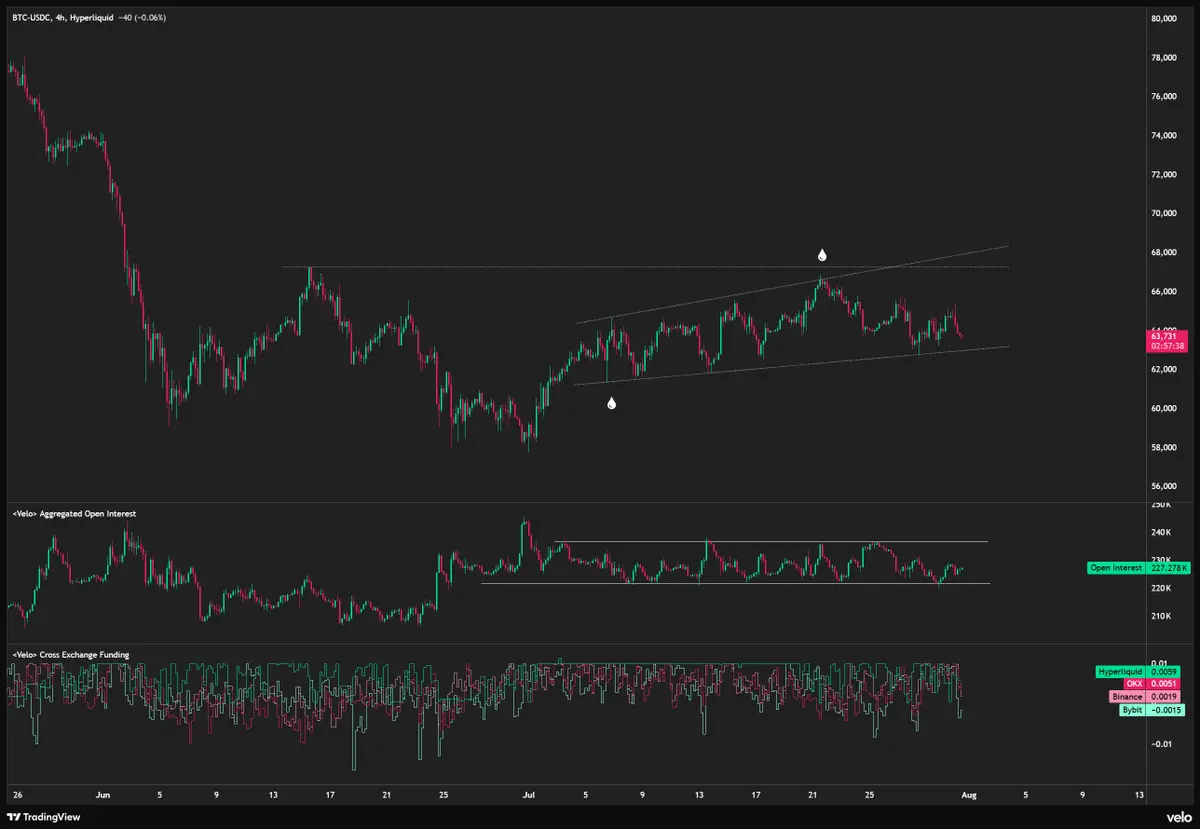The width and height of the screenshot is (1200, 829).
Task: Click the 70,000 price axis label
Action: (x=1166, y=213)
